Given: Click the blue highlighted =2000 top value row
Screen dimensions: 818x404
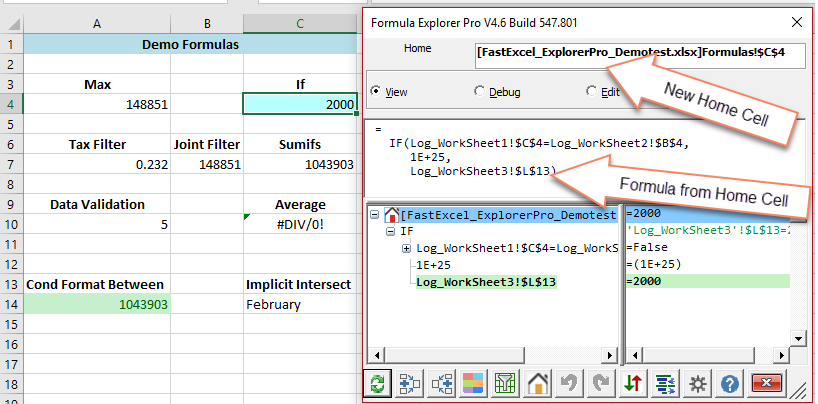Looking at the screenshot, I should (707, 213).
